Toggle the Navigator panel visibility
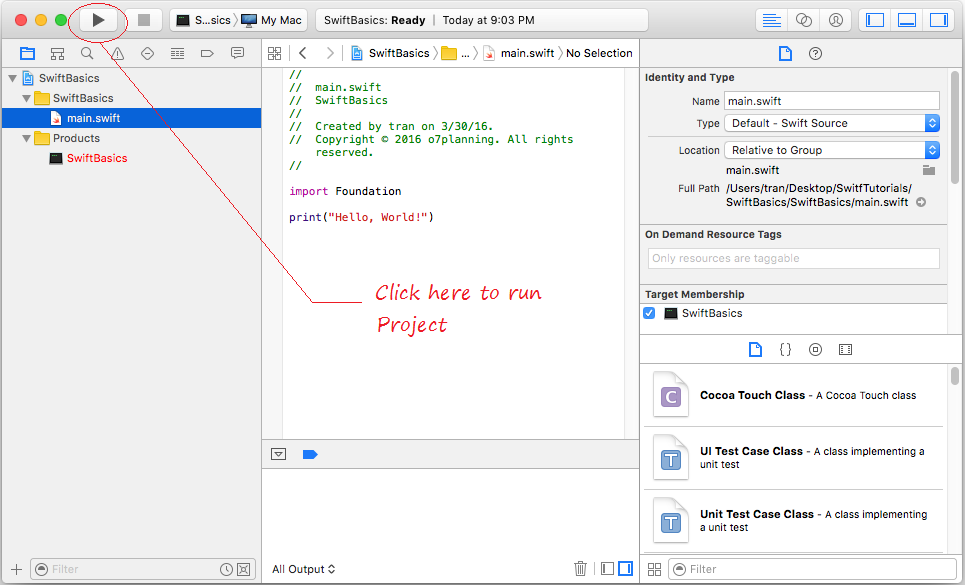This screenshot has height=585, width=965. [875, 20]
